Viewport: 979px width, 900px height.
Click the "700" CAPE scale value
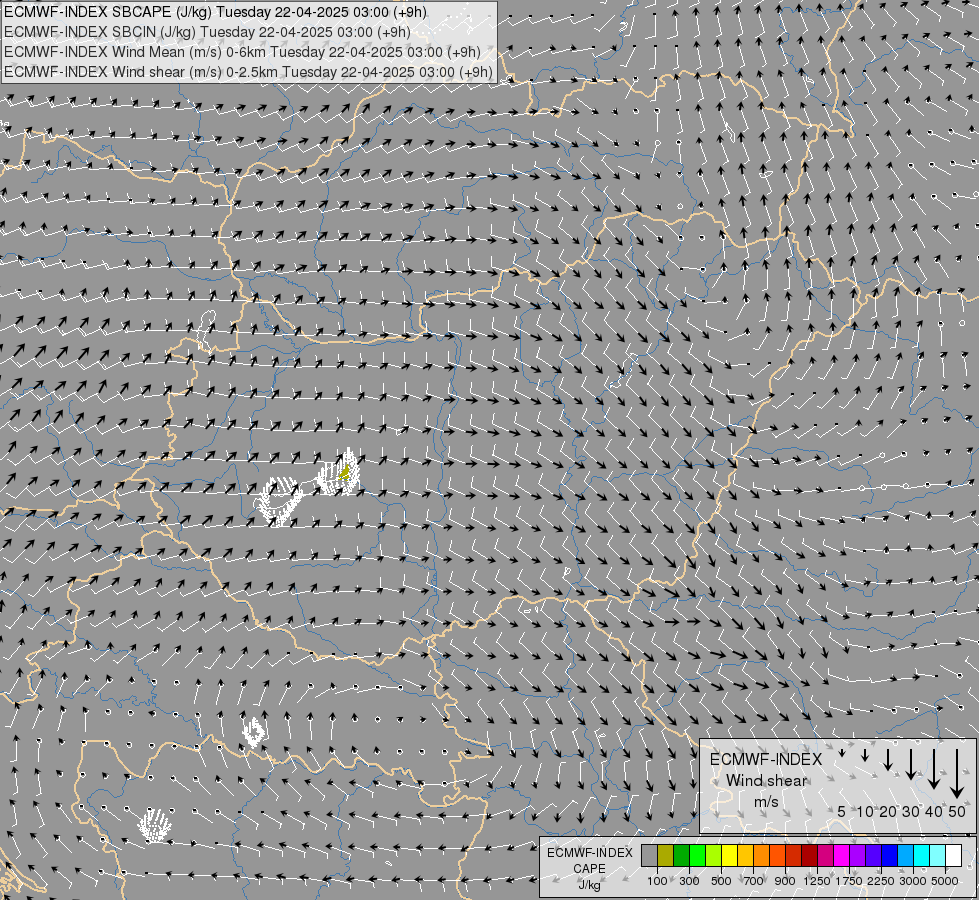754,881
